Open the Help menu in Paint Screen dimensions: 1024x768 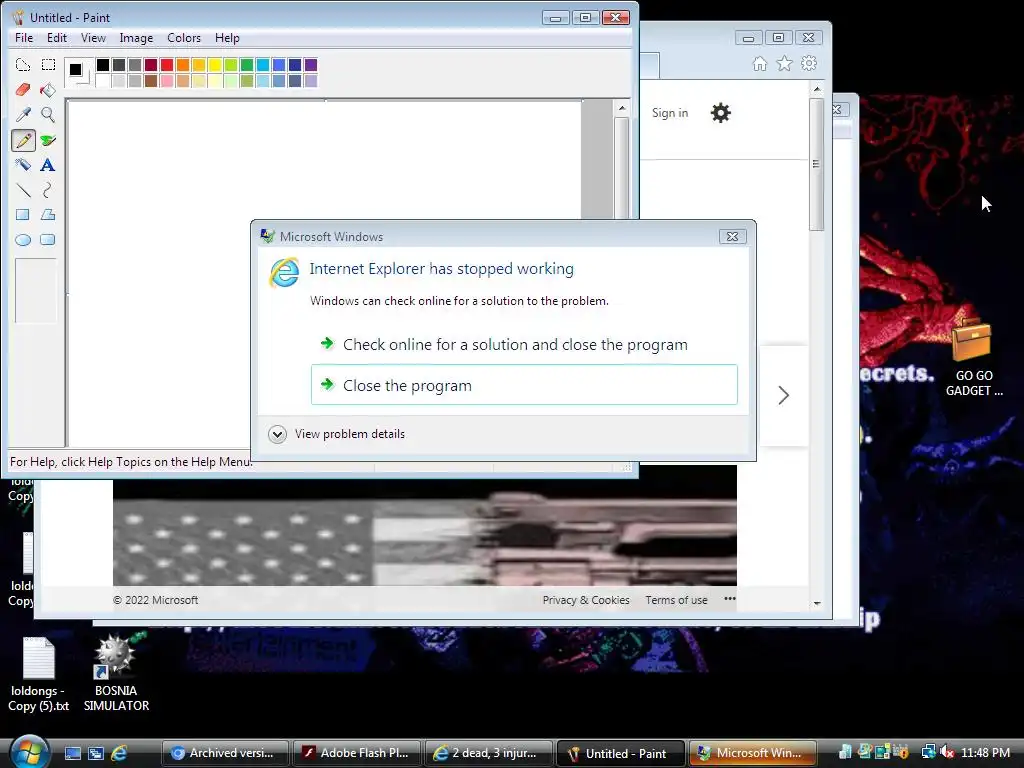tap(227, 38)
